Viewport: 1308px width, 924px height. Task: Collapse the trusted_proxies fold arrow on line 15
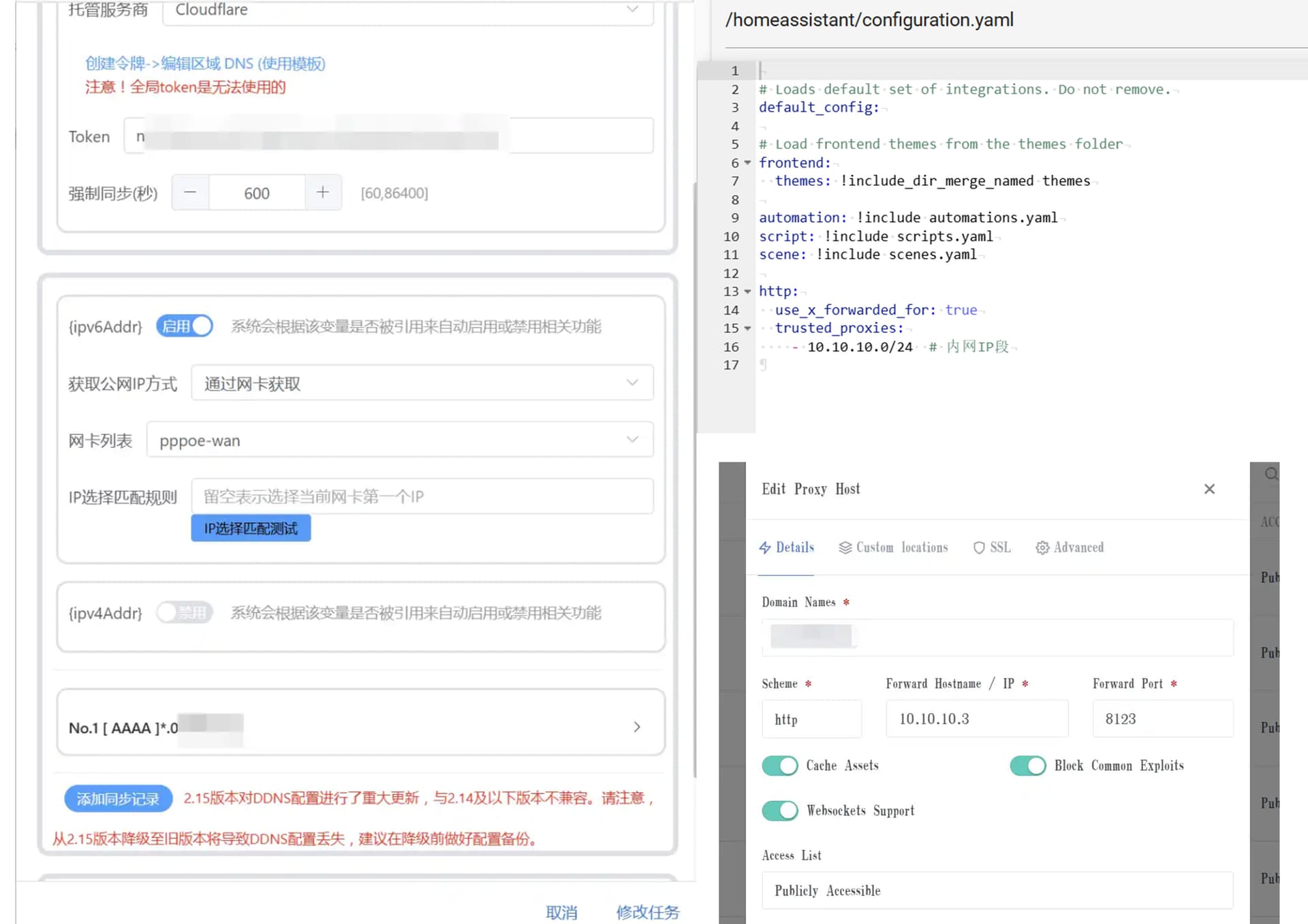point(747,328)
